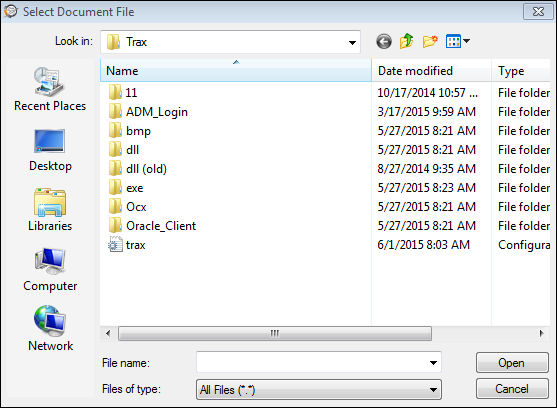Click the scroll left arrow

(x=108, y=333)
